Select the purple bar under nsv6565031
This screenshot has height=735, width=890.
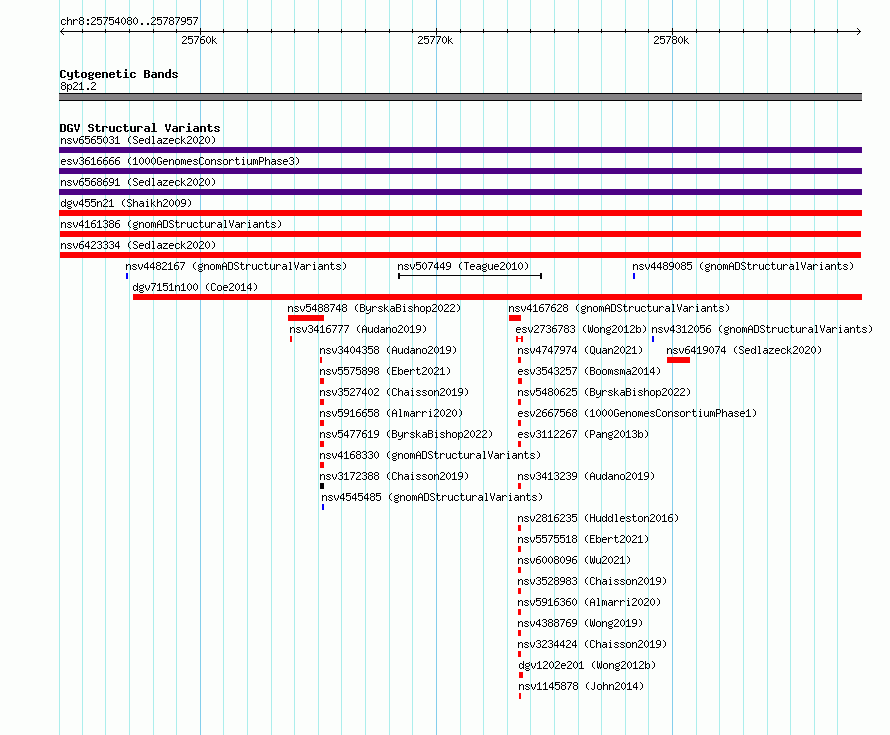pos(460,150)
